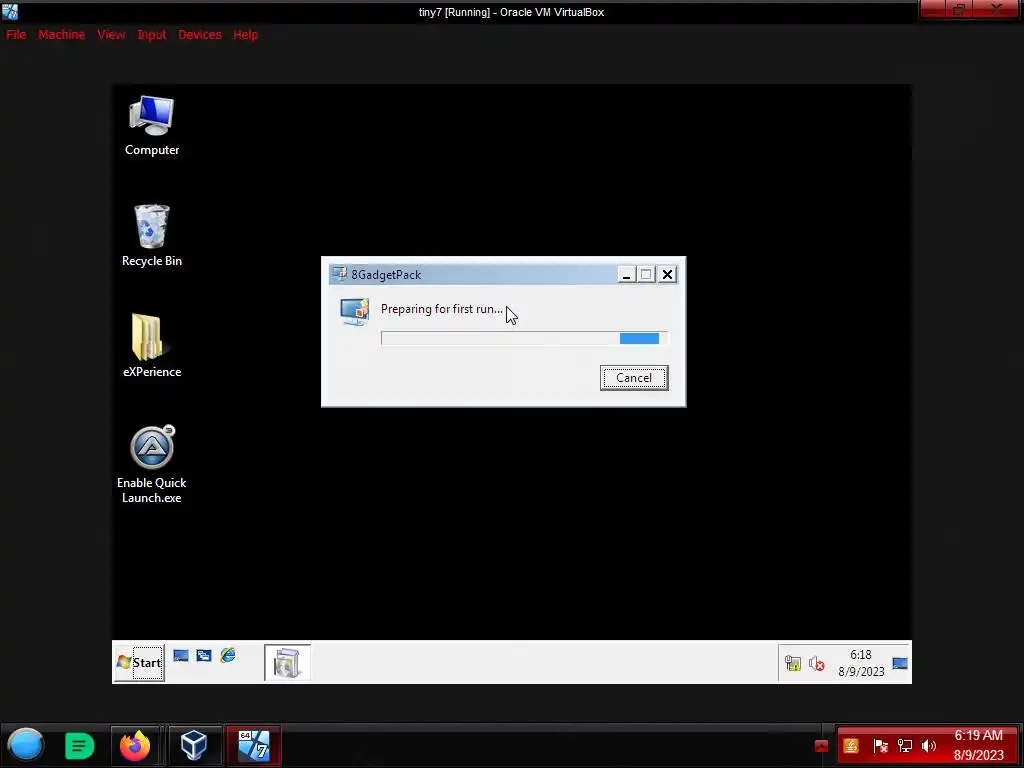Click the guest network tray icon
Image resolution: width=1024 pixels, height=768 pixels.
point(793,663)
